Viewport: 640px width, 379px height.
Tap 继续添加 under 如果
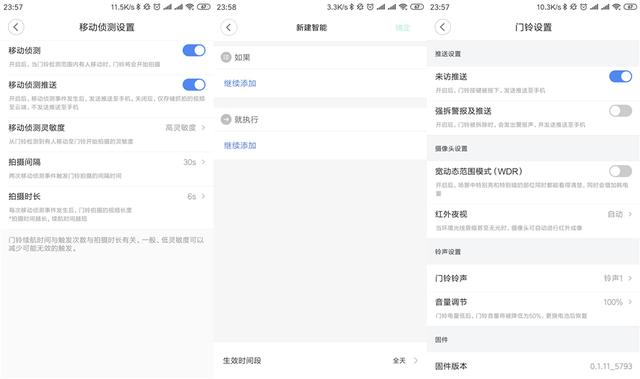(240, 83)
